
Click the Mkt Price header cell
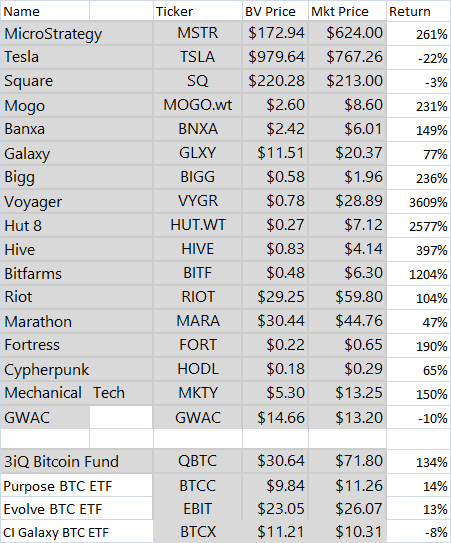[347, 11]
